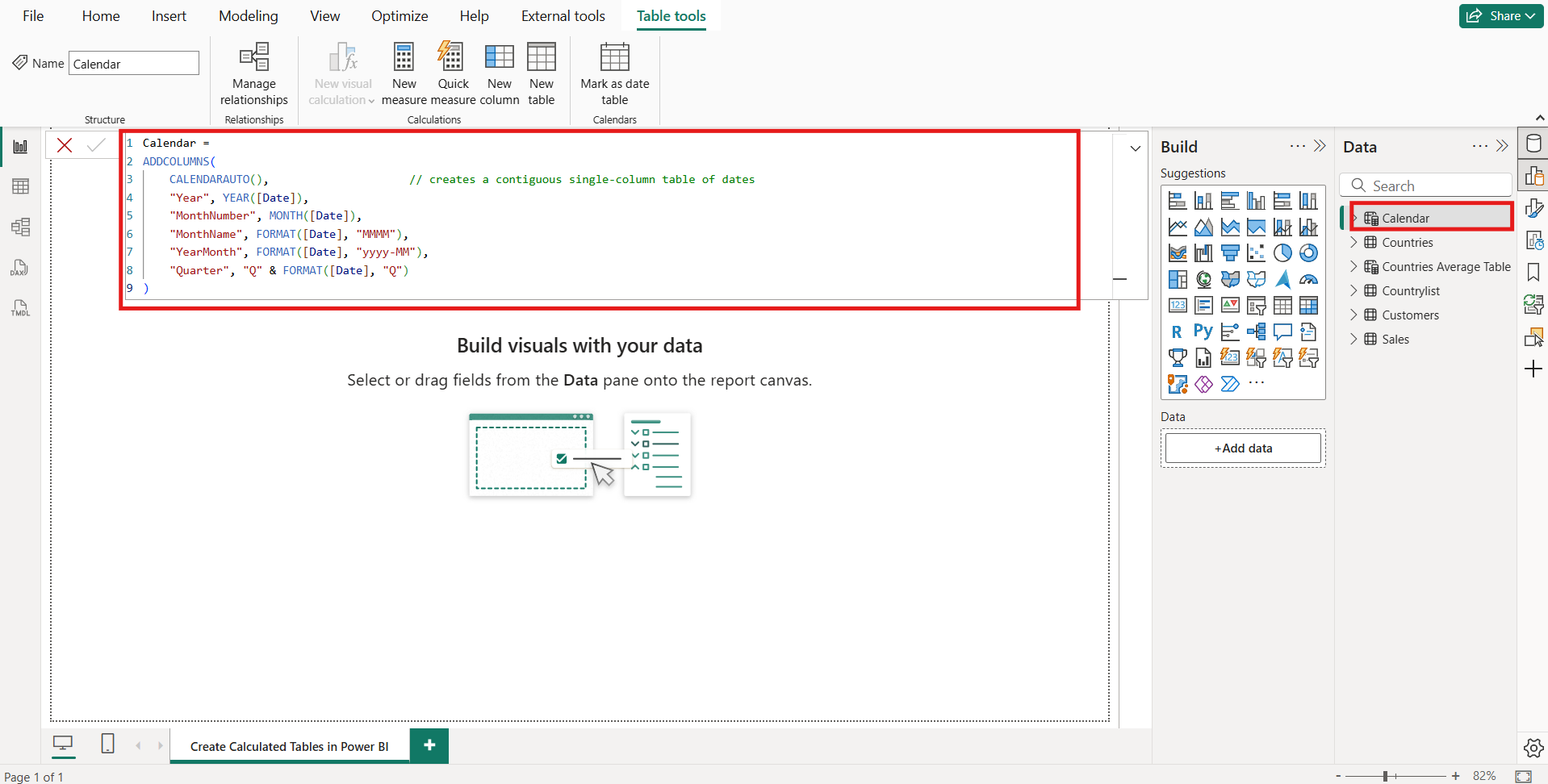Screen dimensions: 1548x784
Task: Click the zoom slider handle
Action: (x=1385, y=776)
